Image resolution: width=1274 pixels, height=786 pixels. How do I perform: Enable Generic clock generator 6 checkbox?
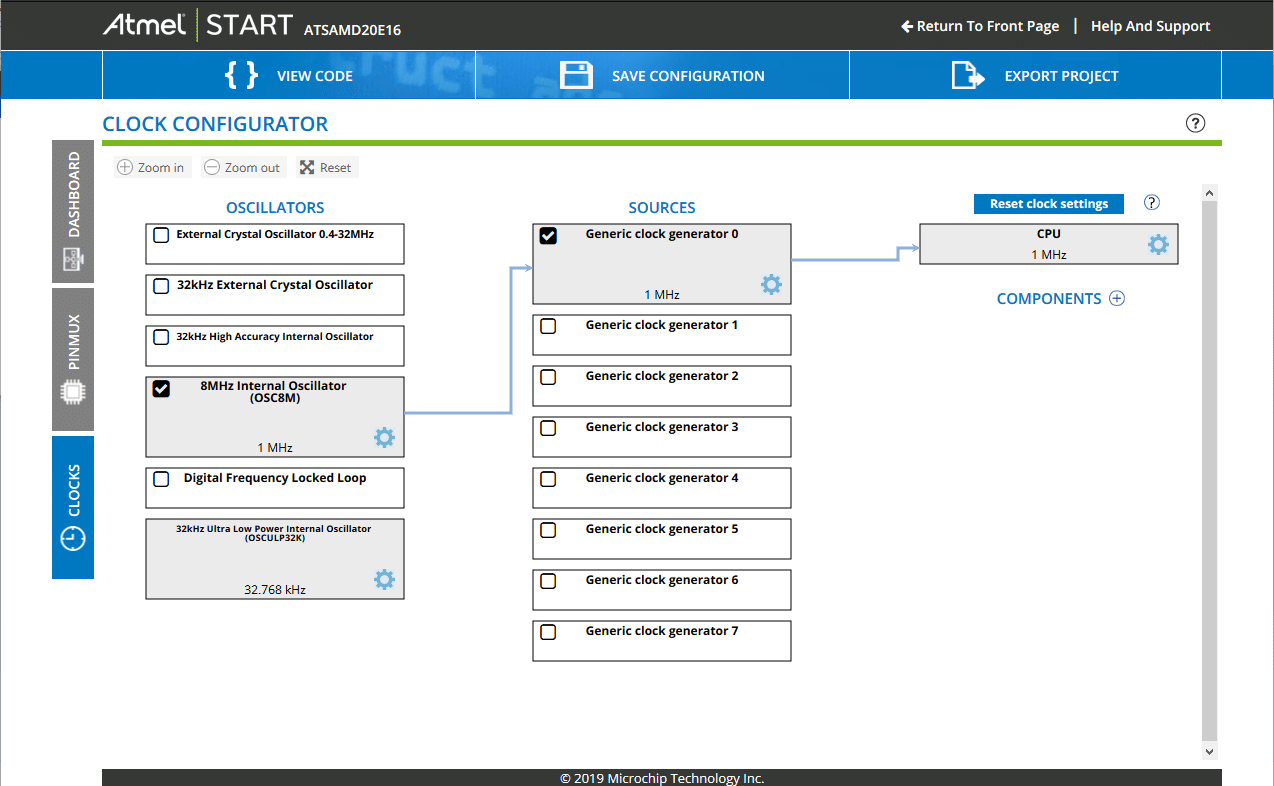point(548,581)
